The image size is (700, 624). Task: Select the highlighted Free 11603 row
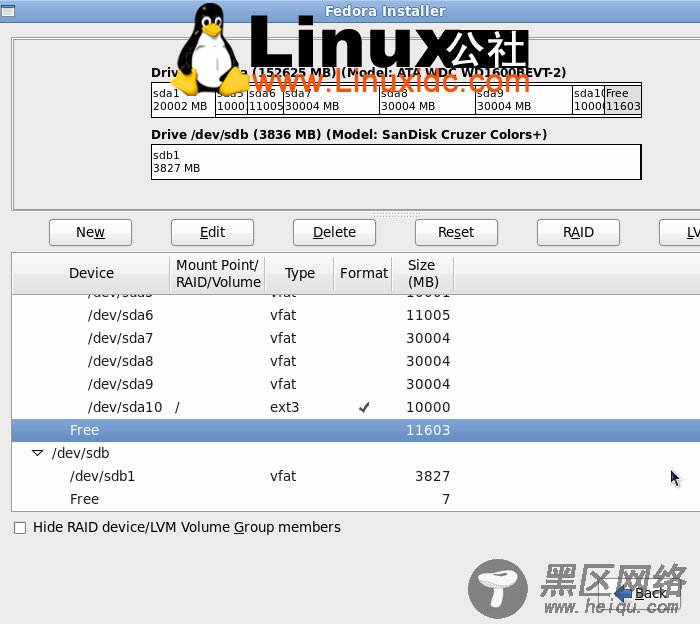point(356,430)
